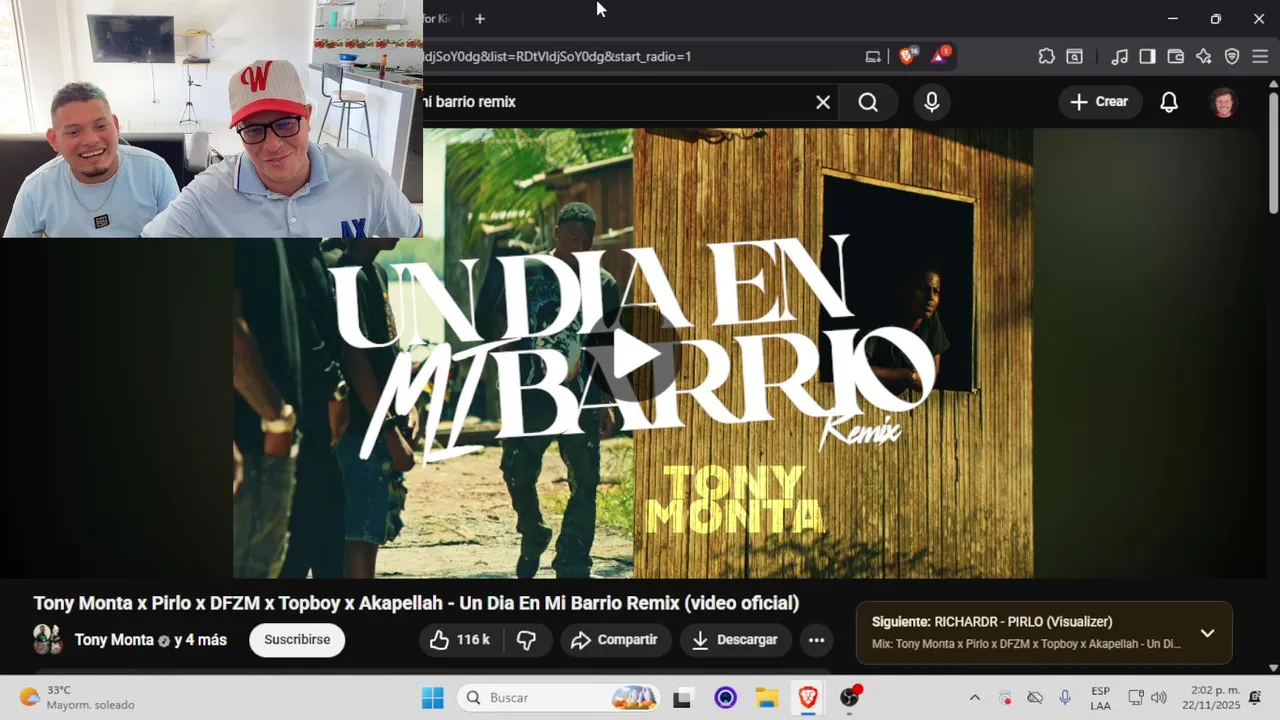The height and width of the screenshot is (720, 1280).
Task: Click the Descargar download button
Action: 735,640
